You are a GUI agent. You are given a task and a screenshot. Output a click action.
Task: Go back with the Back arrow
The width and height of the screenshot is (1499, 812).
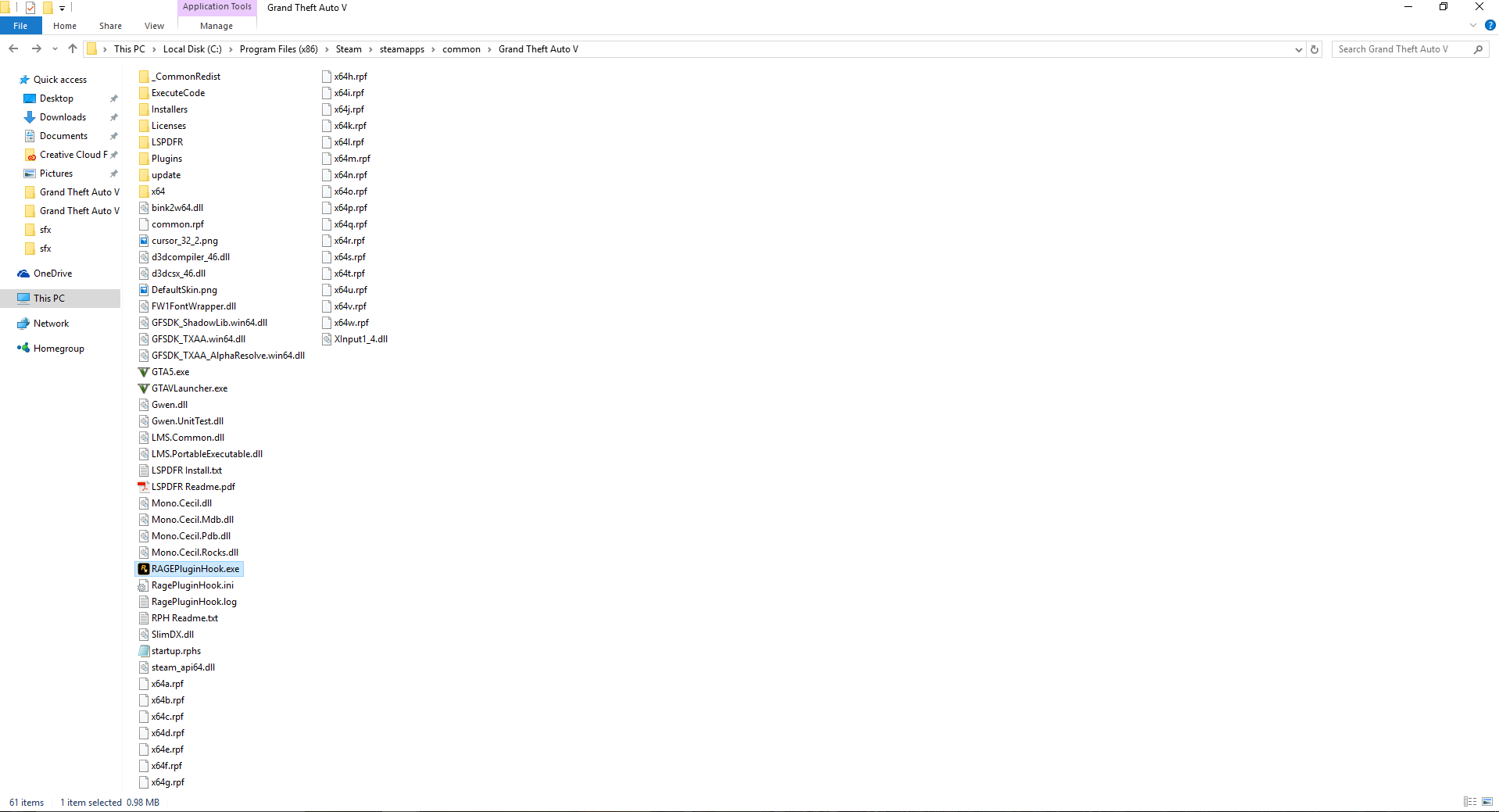coord(13,49)
